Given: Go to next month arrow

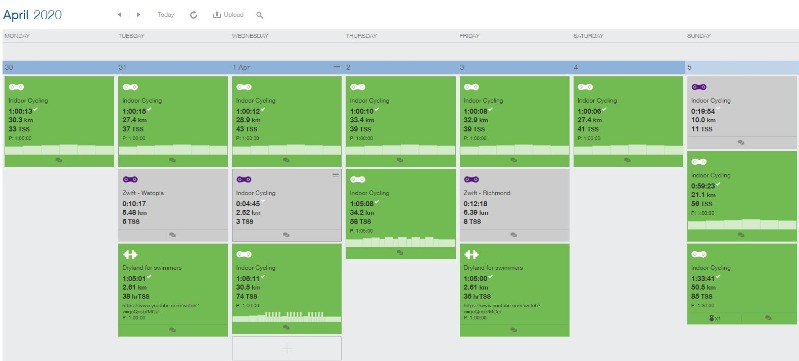Looking at the screenshot, I should click(x=138, y=15).
